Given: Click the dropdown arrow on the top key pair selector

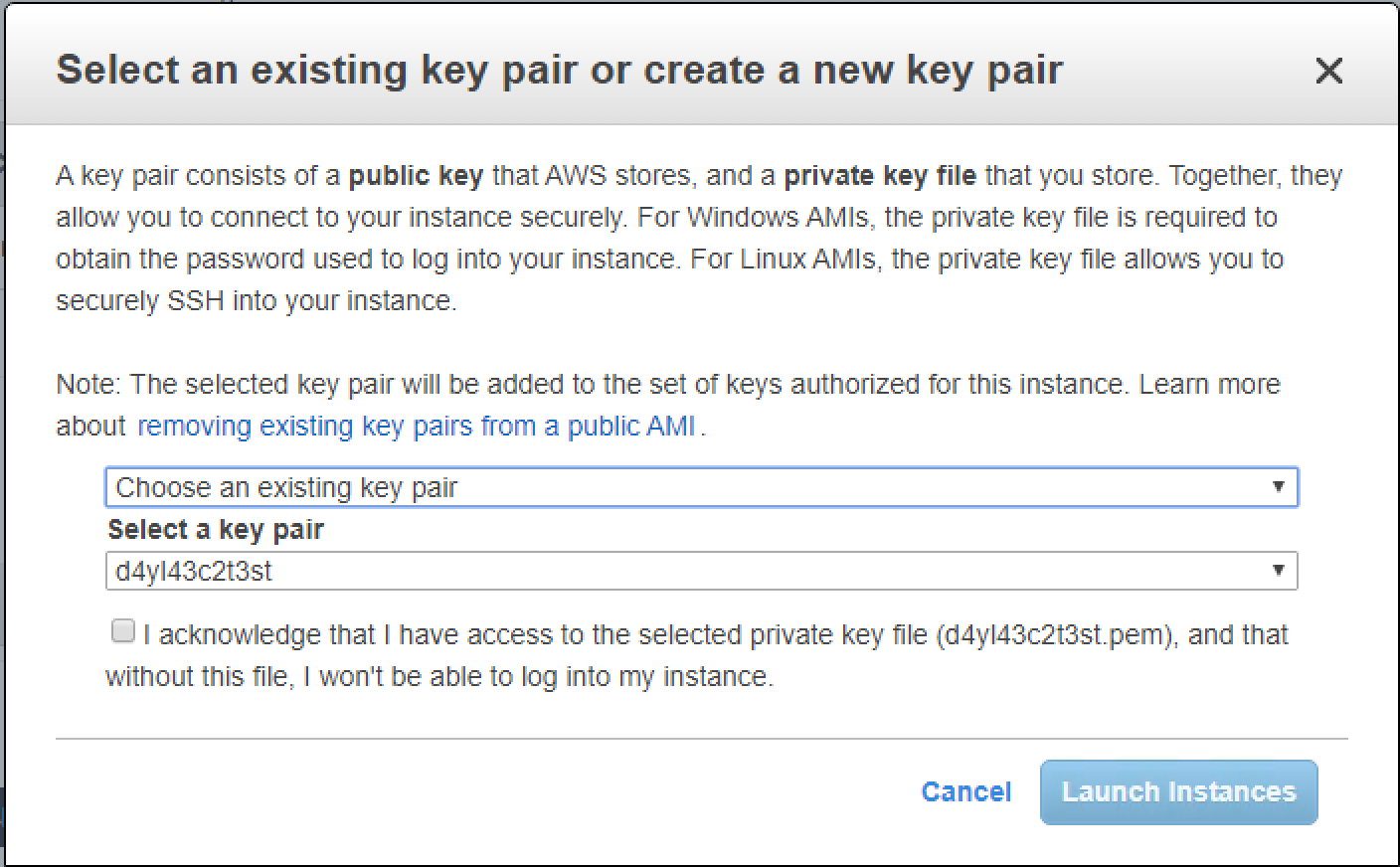Looking at the screenshot, I should (1281, 487).
